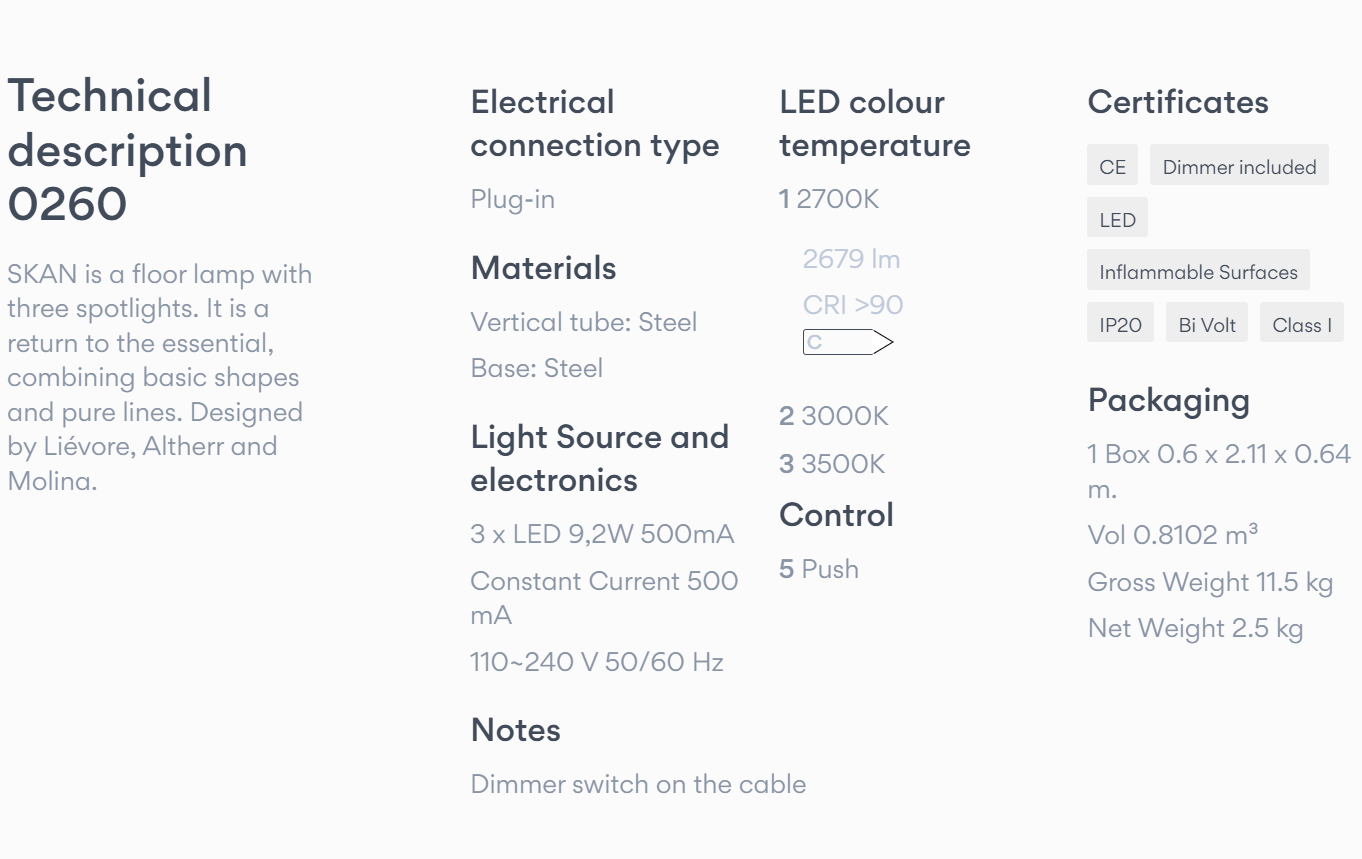Click the Technical description 0260 heading
Image resolution: width=1362 pixels, height=859 pixels.
127,150
